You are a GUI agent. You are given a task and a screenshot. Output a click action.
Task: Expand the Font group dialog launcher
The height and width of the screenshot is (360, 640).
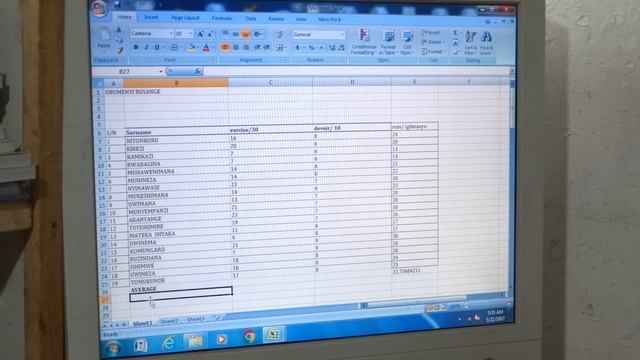[214, 60]
